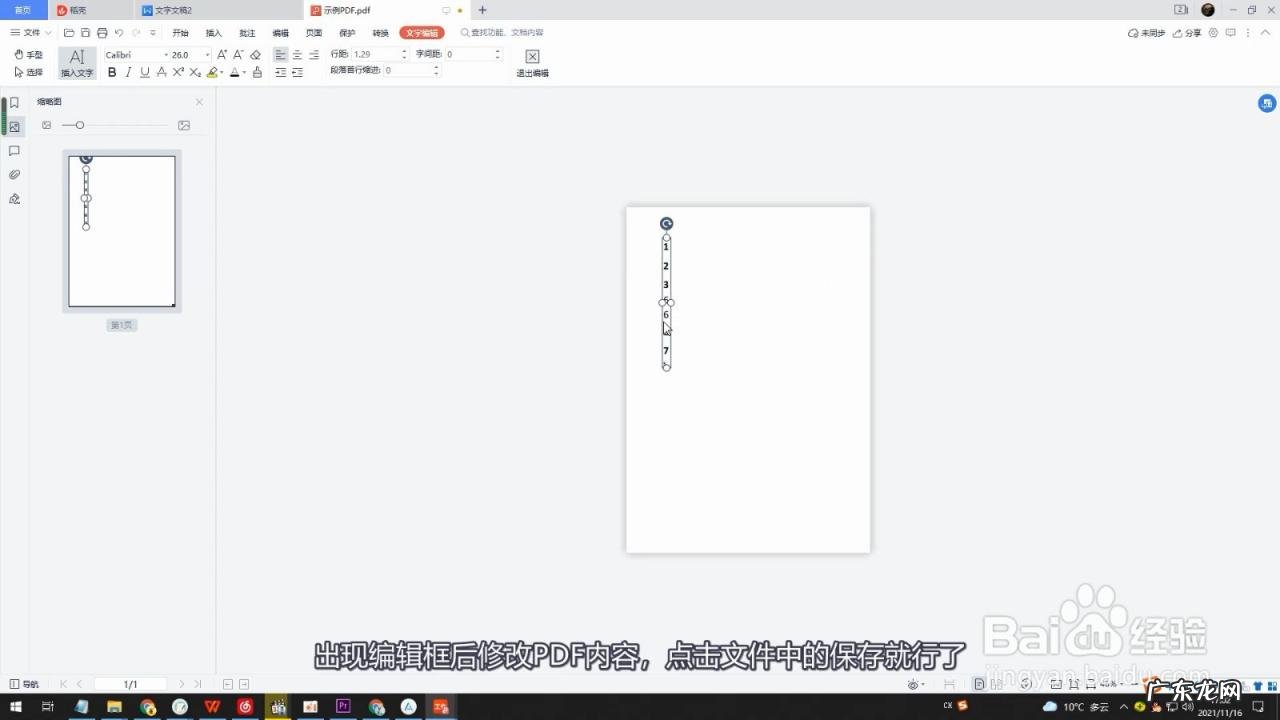Toggle italic formatting
Screen dimensions: 1280x720
pos(128,72)
